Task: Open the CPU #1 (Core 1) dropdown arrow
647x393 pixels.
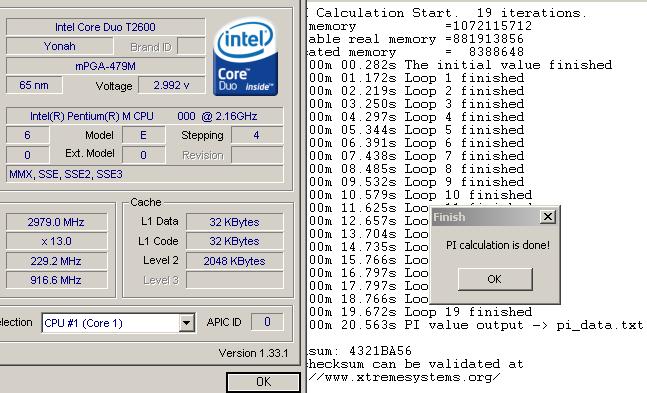Action: tap(187, 323)
